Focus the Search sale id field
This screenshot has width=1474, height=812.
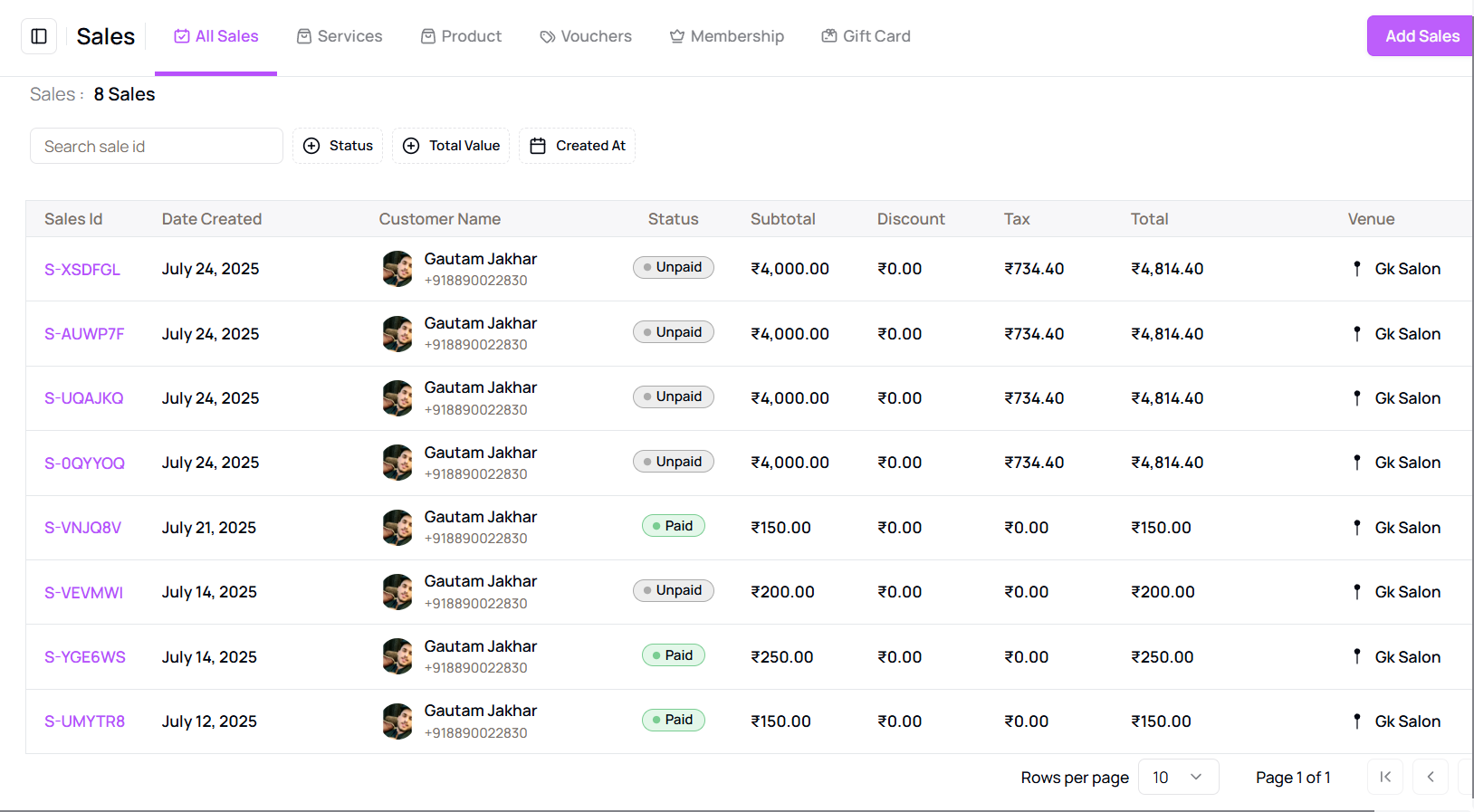pos(157,146)
